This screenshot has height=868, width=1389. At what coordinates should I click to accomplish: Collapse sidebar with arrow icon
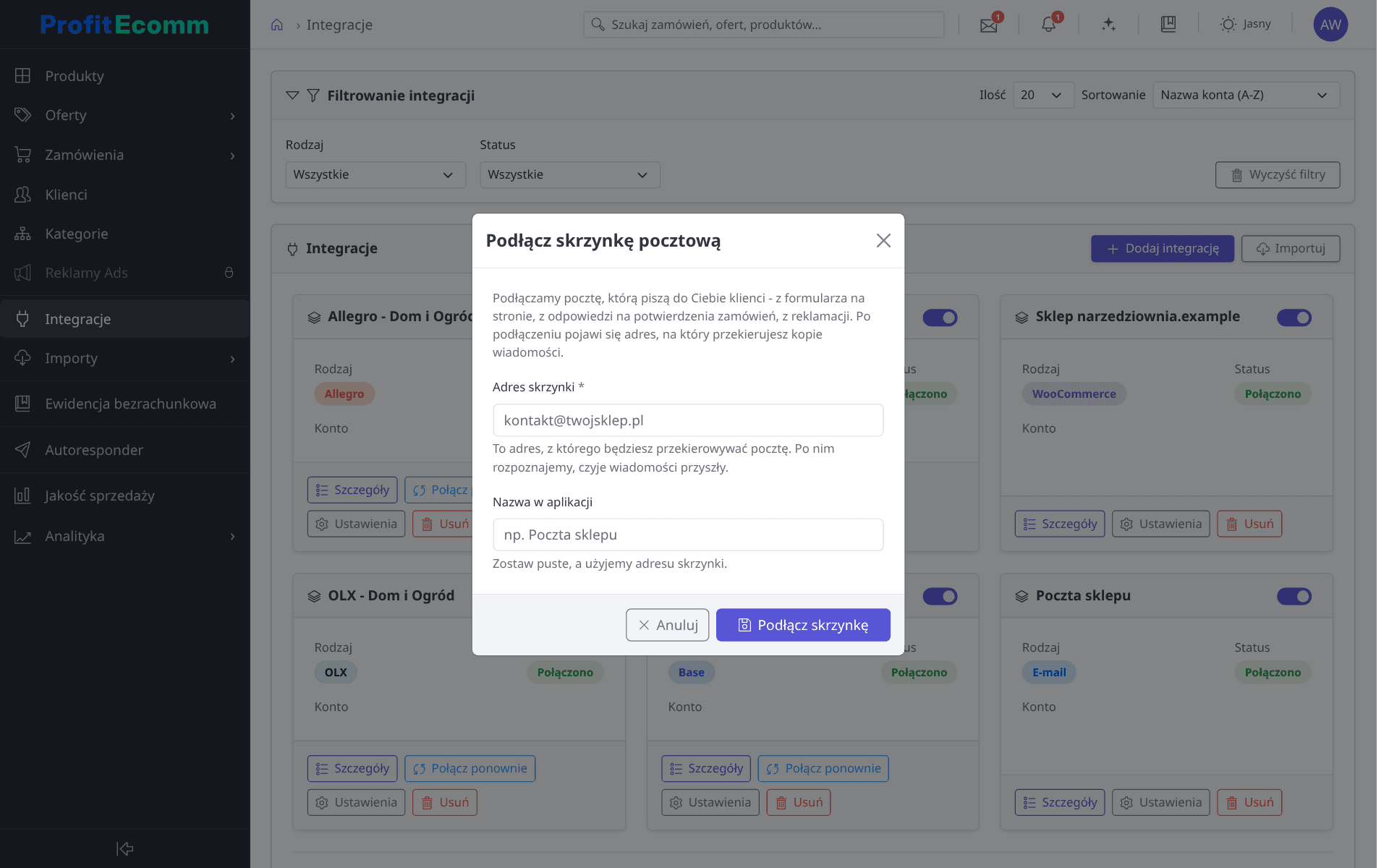[125, 848]
